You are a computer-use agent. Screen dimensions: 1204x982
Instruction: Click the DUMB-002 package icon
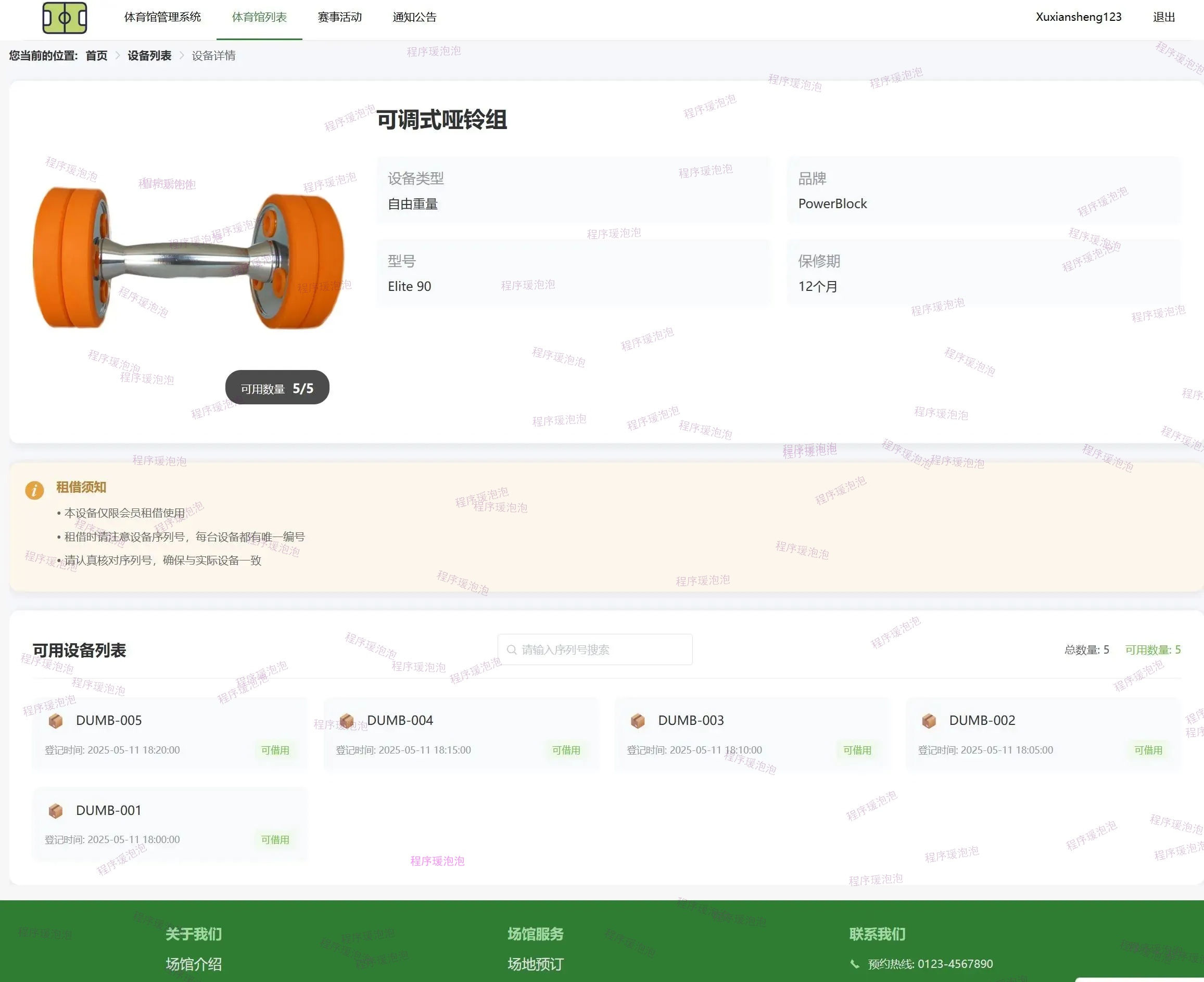coord(929,721)
